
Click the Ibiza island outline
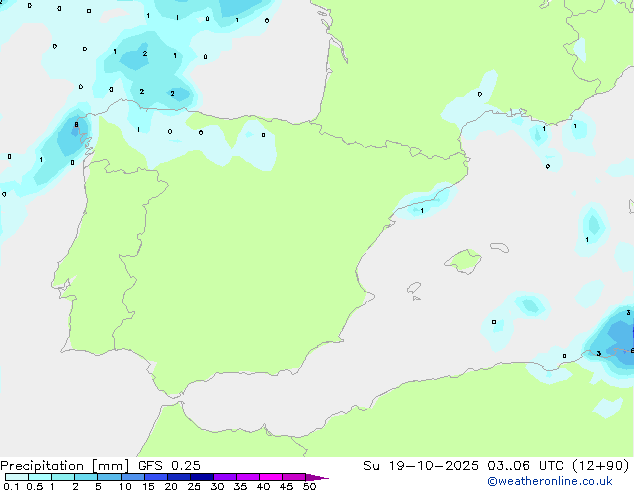click(414, 288)
